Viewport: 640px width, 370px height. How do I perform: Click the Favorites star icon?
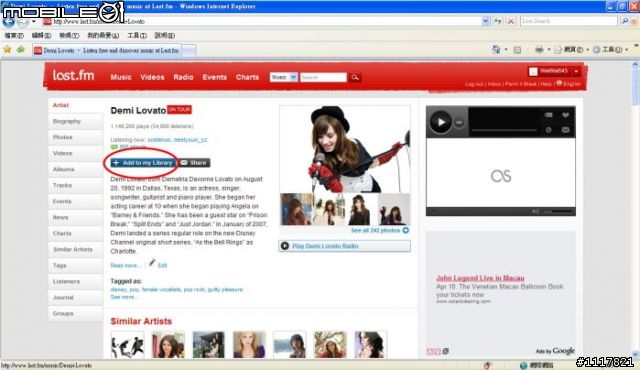[7, 50]
